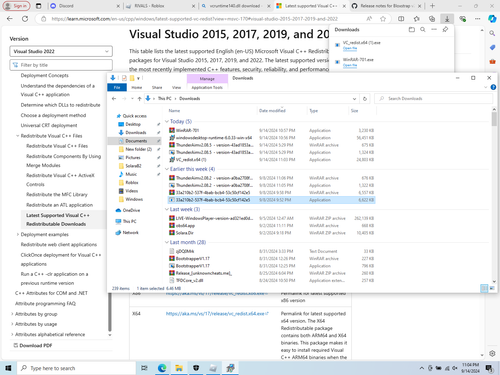Click Open file under VC_redist.x64 download
The width and height of the screenshot is (500, 375).
(350, 48)
